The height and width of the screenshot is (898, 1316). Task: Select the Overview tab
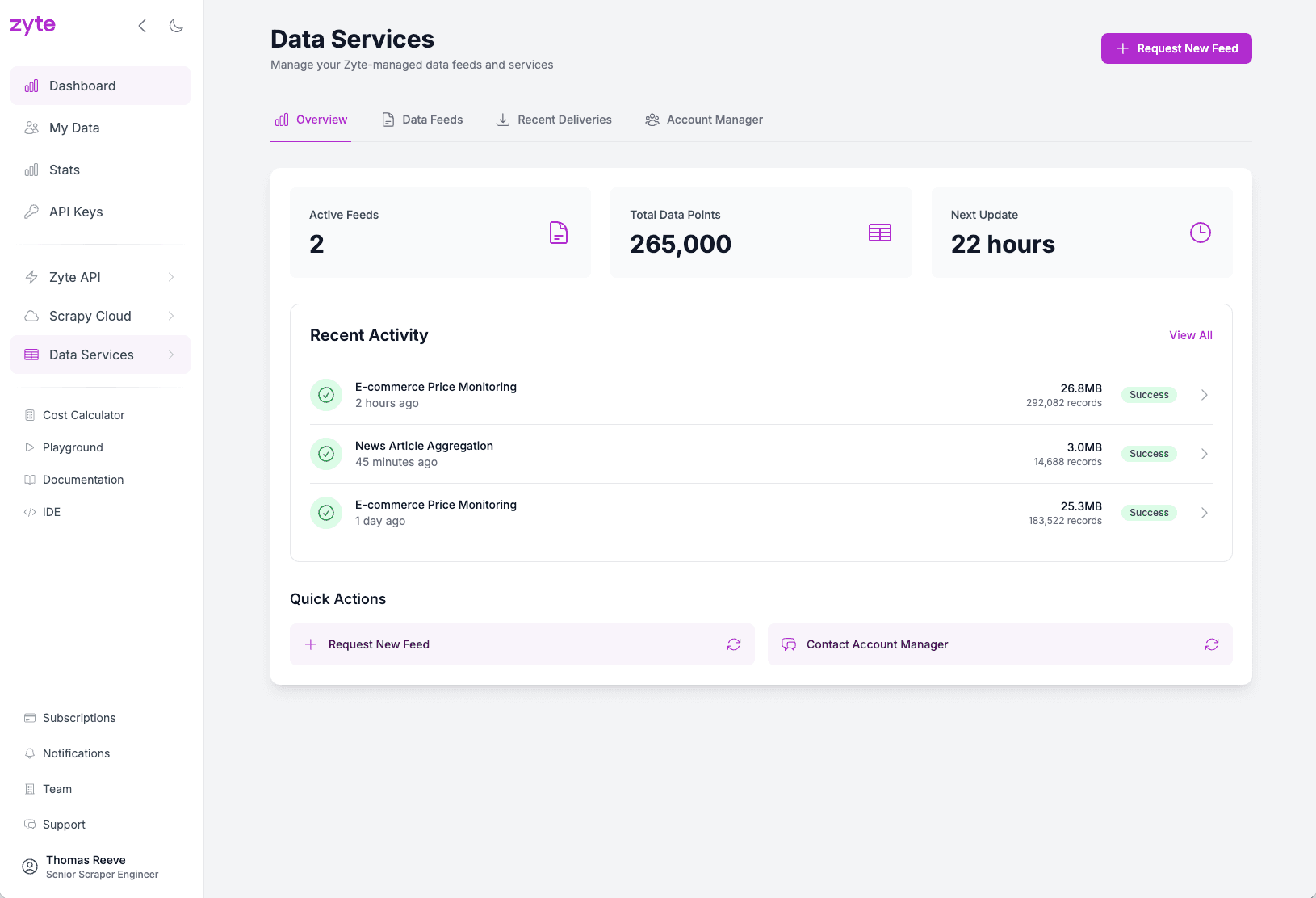pyautogui.click(x=311, y=120)
